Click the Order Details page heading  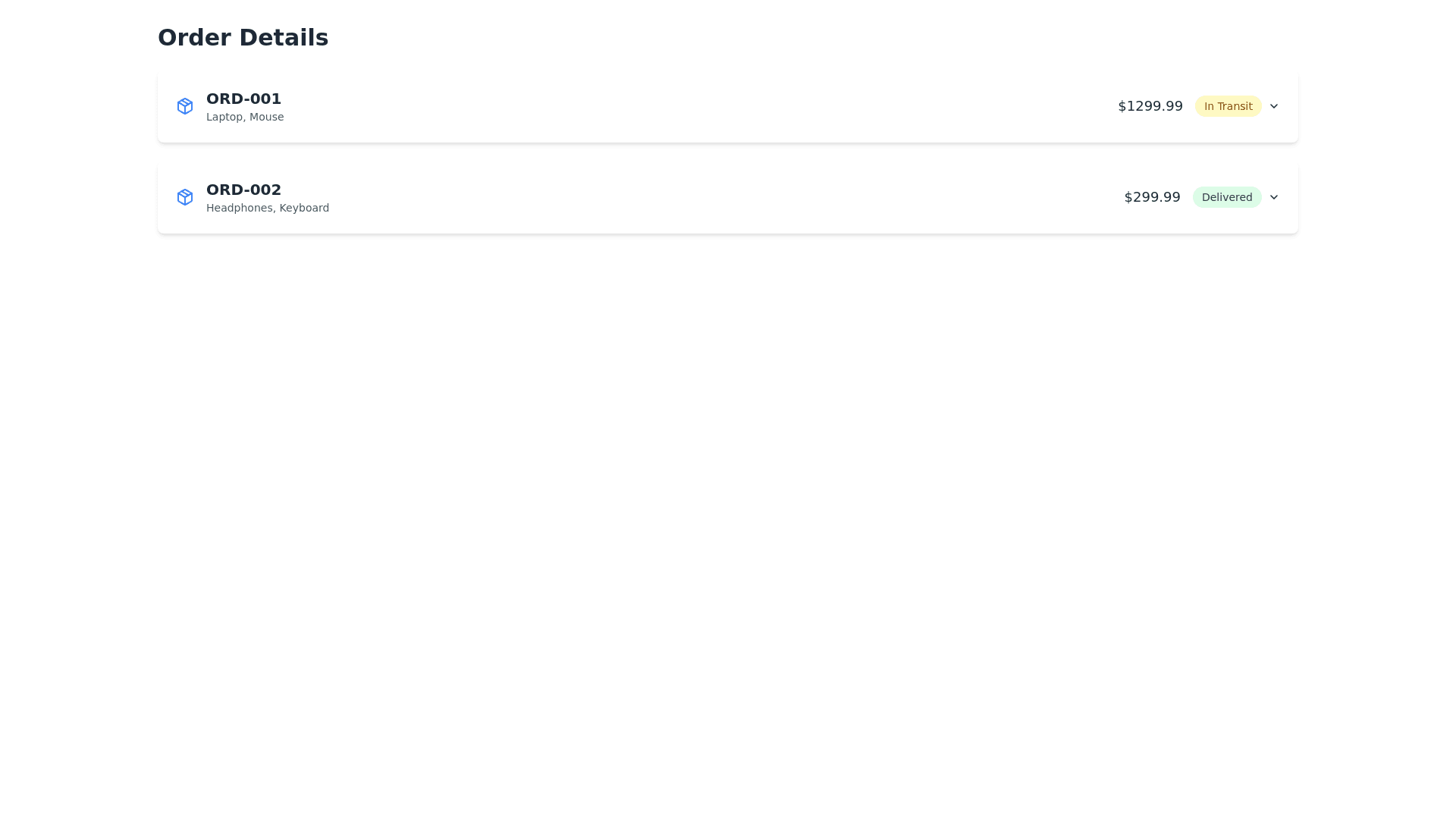243,37
